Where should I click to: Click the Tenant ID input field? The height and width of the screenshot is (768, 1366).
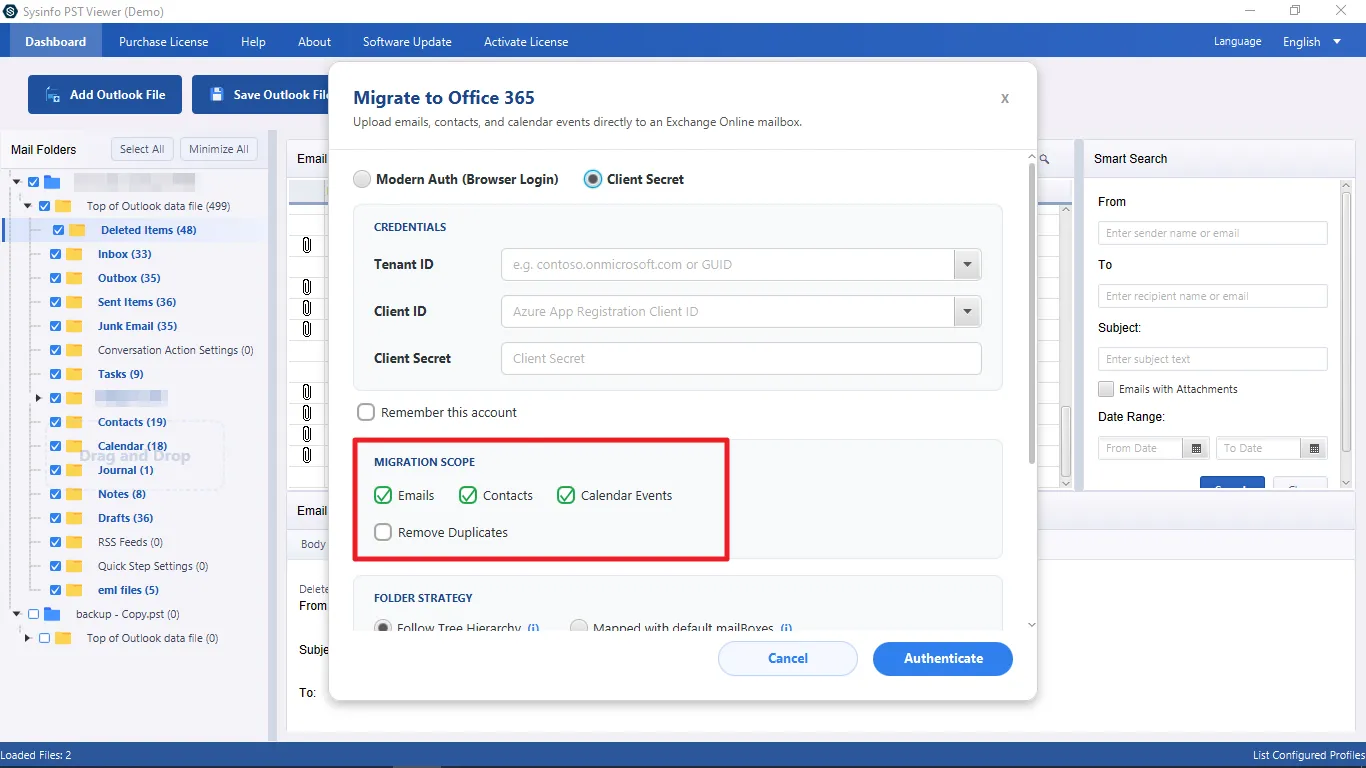coord(728,265)
